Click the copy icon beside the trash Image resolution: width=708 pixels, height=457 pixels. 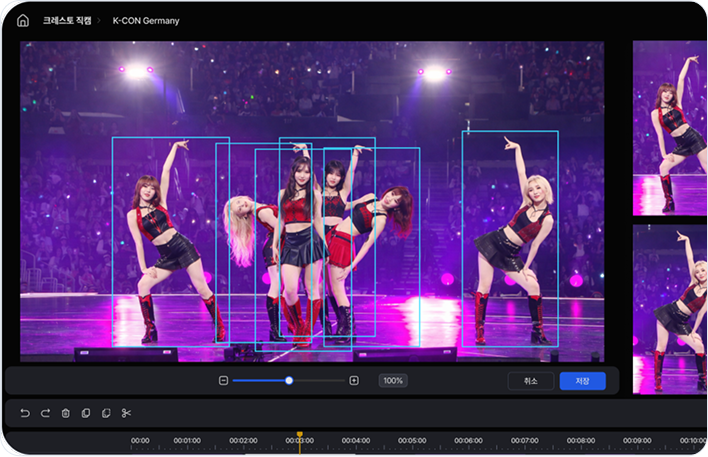coord(86,413)
